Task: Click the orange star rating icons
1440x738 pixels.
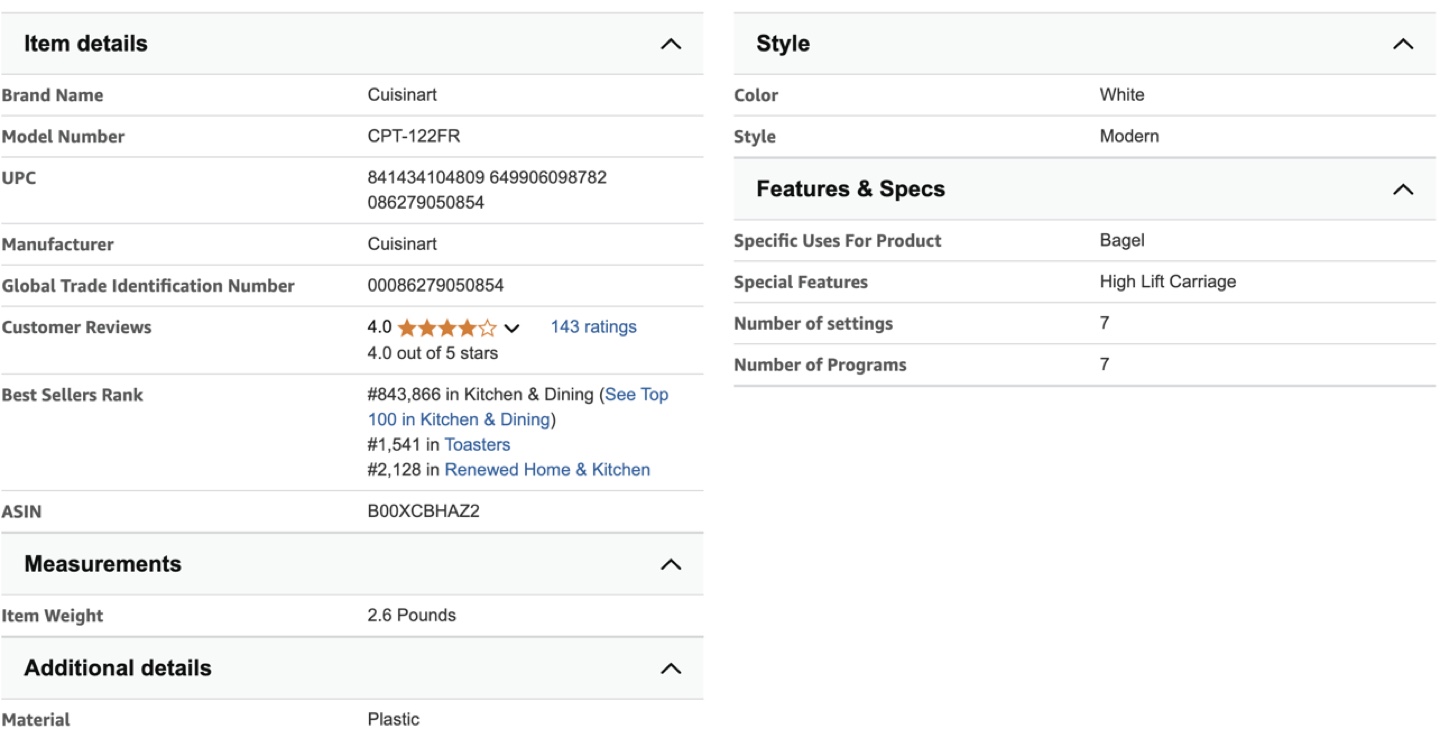Action: [447, 328]
